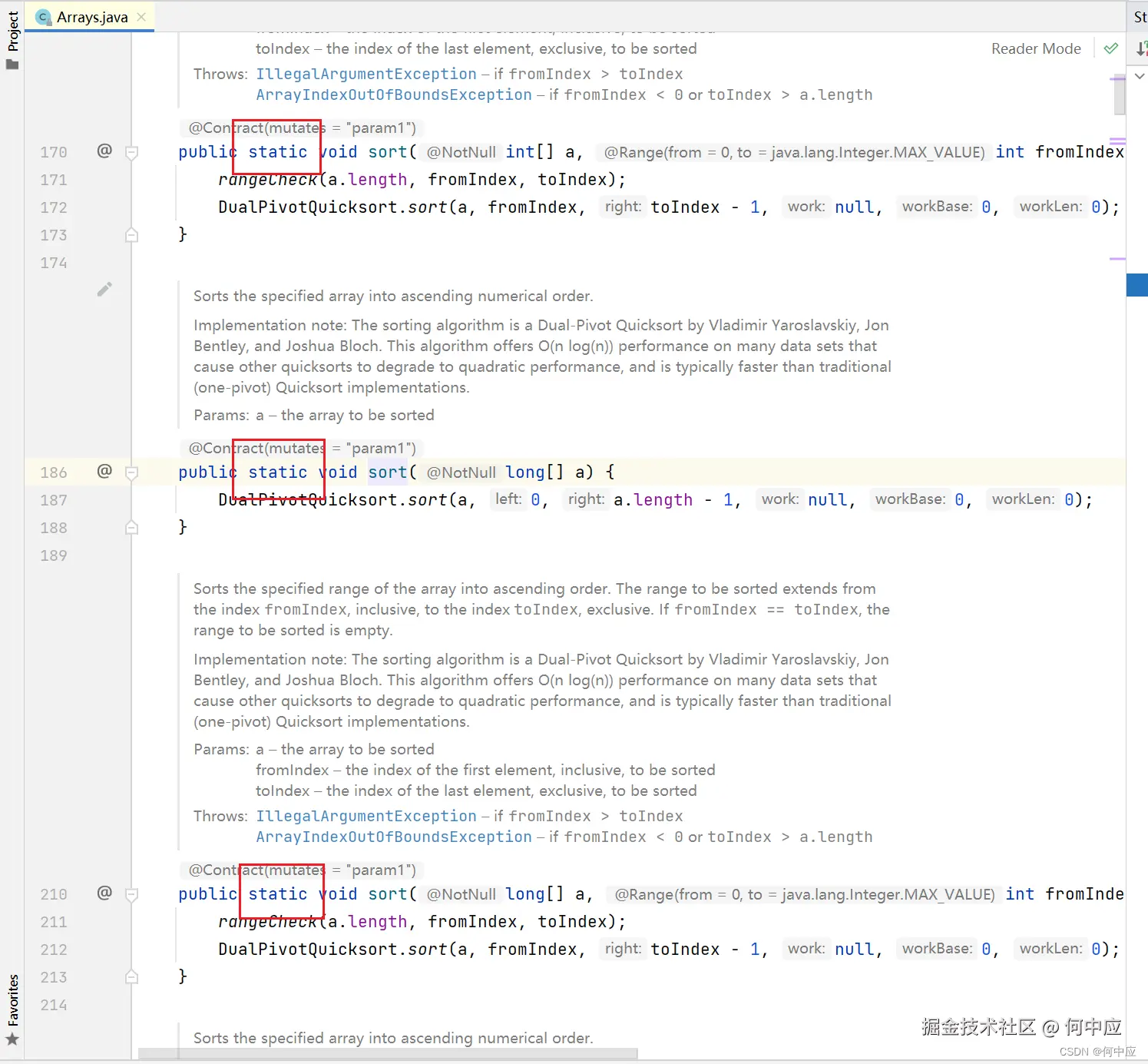The image size is (1148, 1064).
Task: Click the Favorites star icon
Action: 12,1039
